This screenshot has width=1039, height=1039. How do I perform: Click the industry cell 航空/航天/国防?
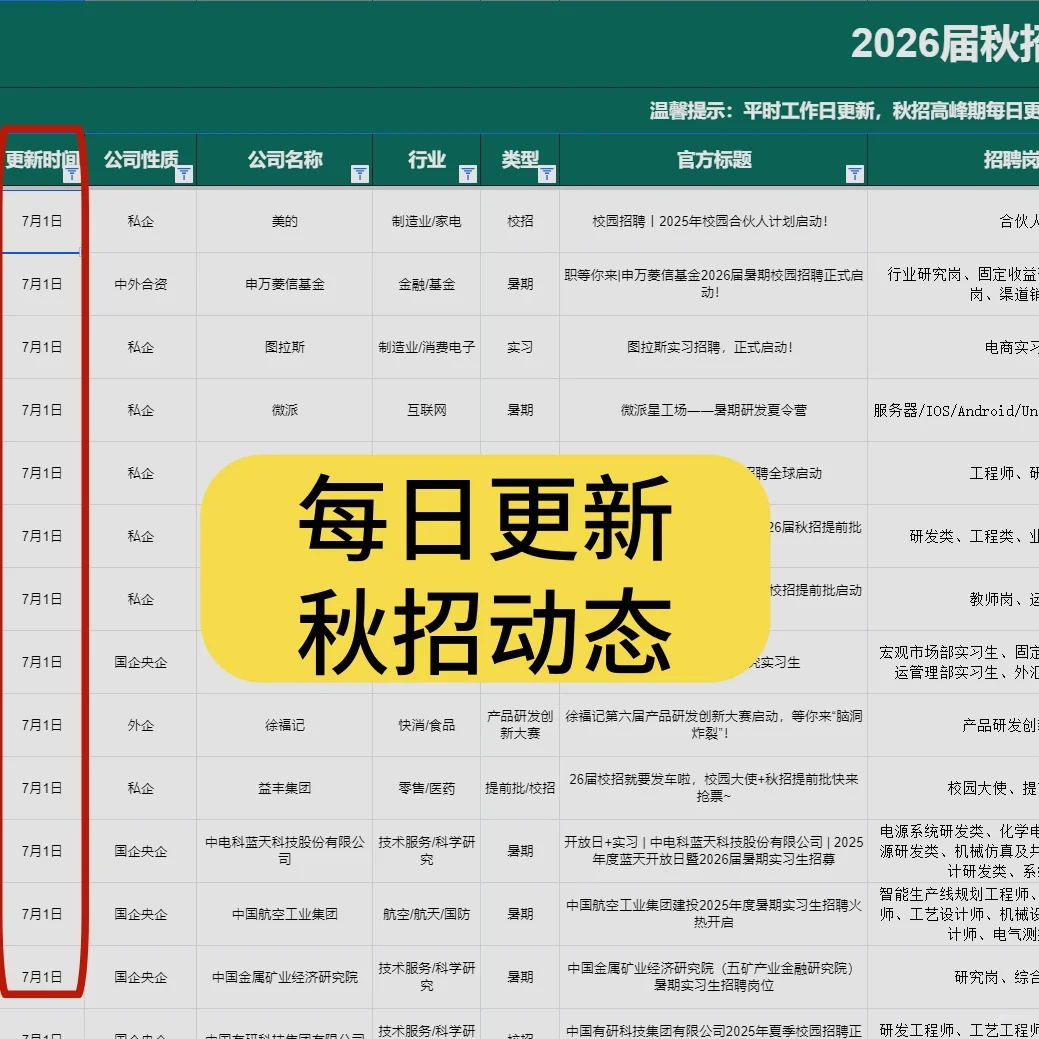click(427, 914)
